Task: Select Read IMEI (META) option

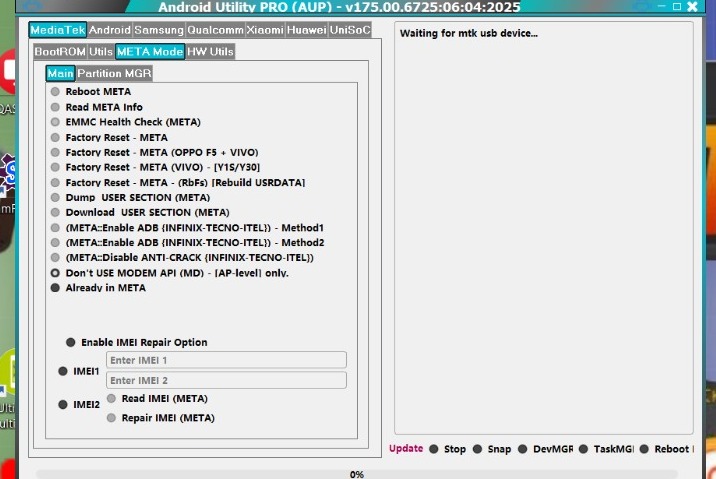Action: [112, 398]
